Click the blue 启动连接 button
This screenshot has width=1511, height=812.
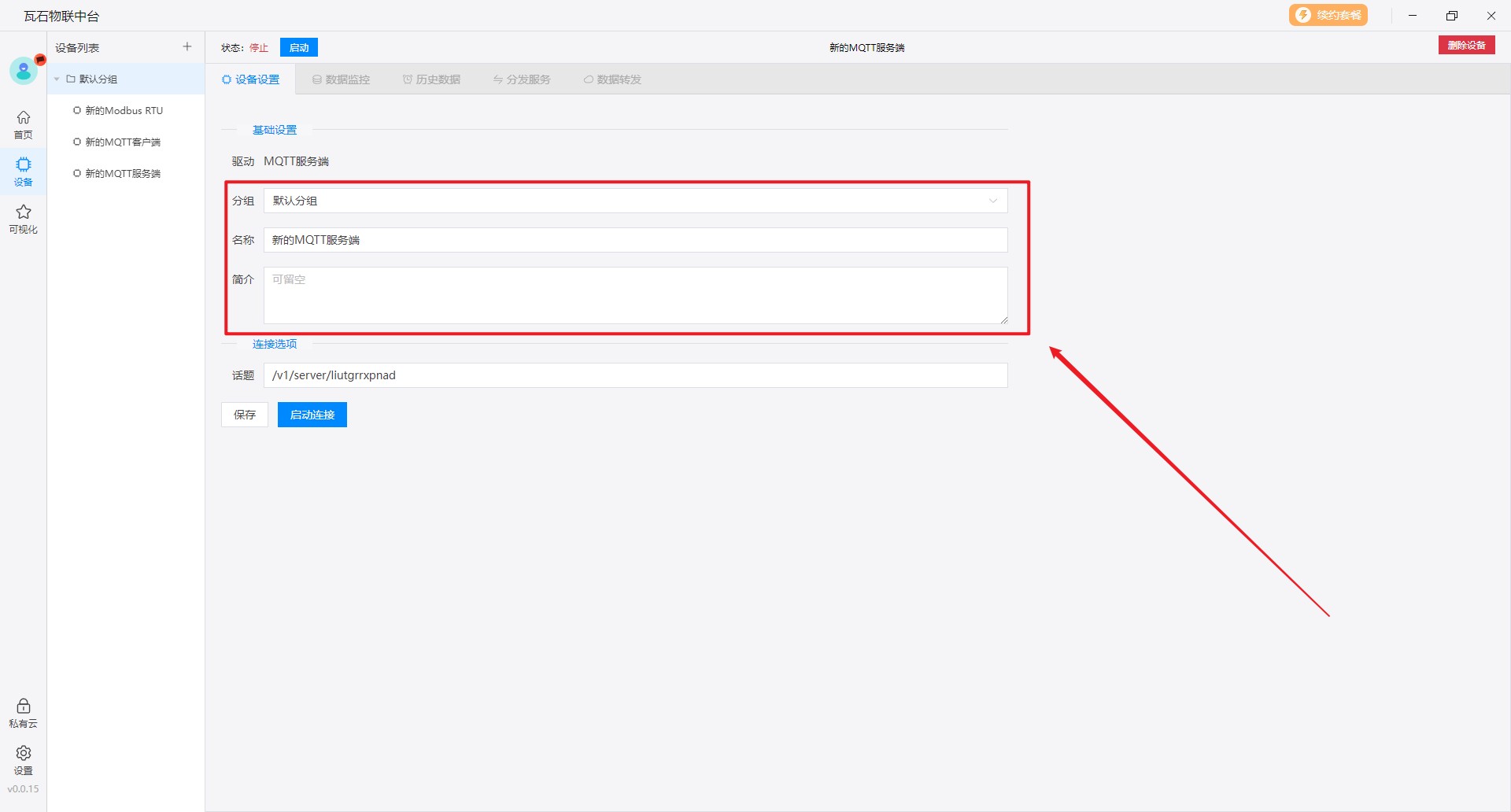coord(312,415)
